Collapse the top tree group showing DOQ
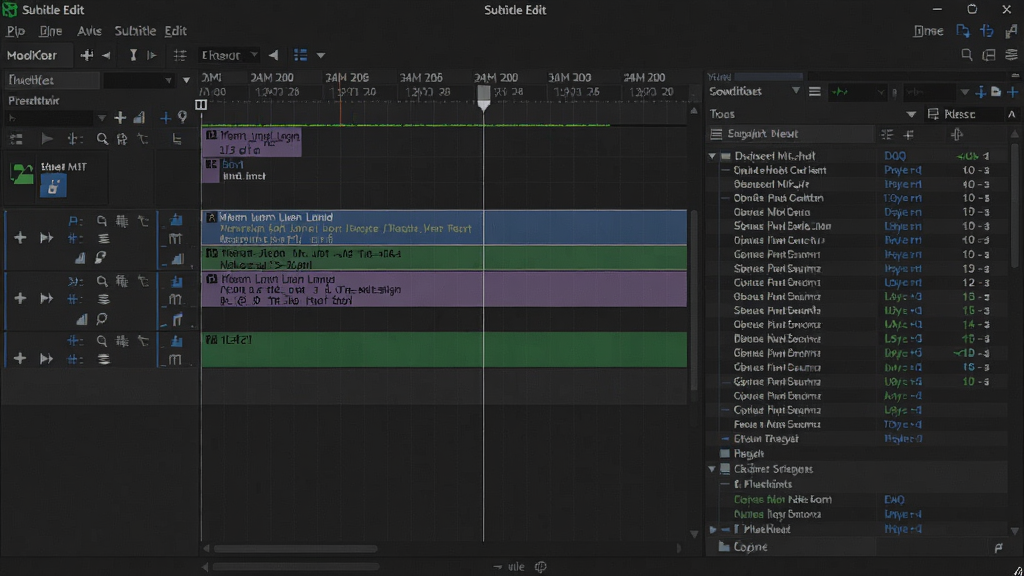Image resolution: width=1024 pixels, height=576 pixels. click(712, 156)
